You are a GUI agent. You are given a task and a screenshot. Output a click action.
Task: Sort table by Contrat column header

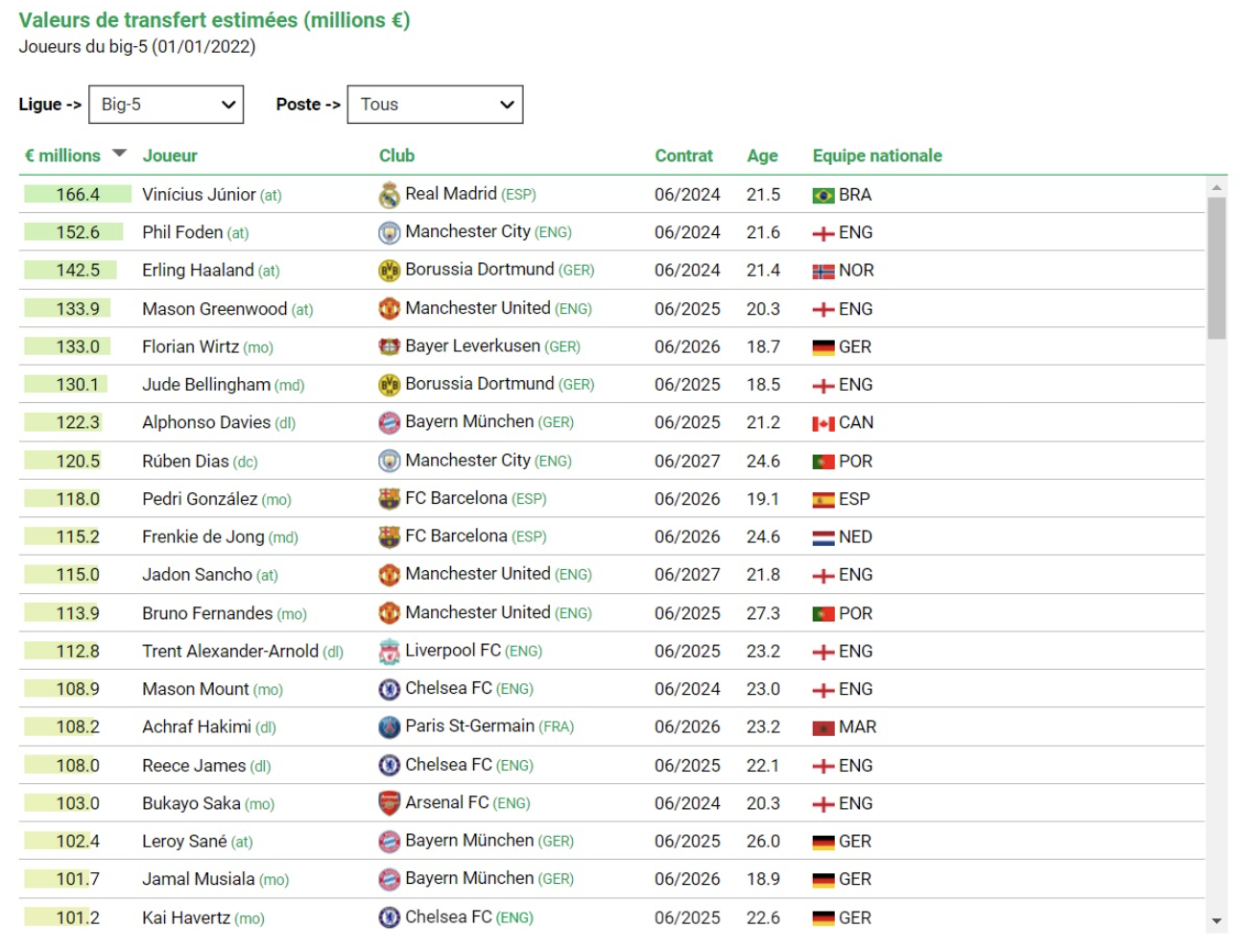click(x=683, y=155)
